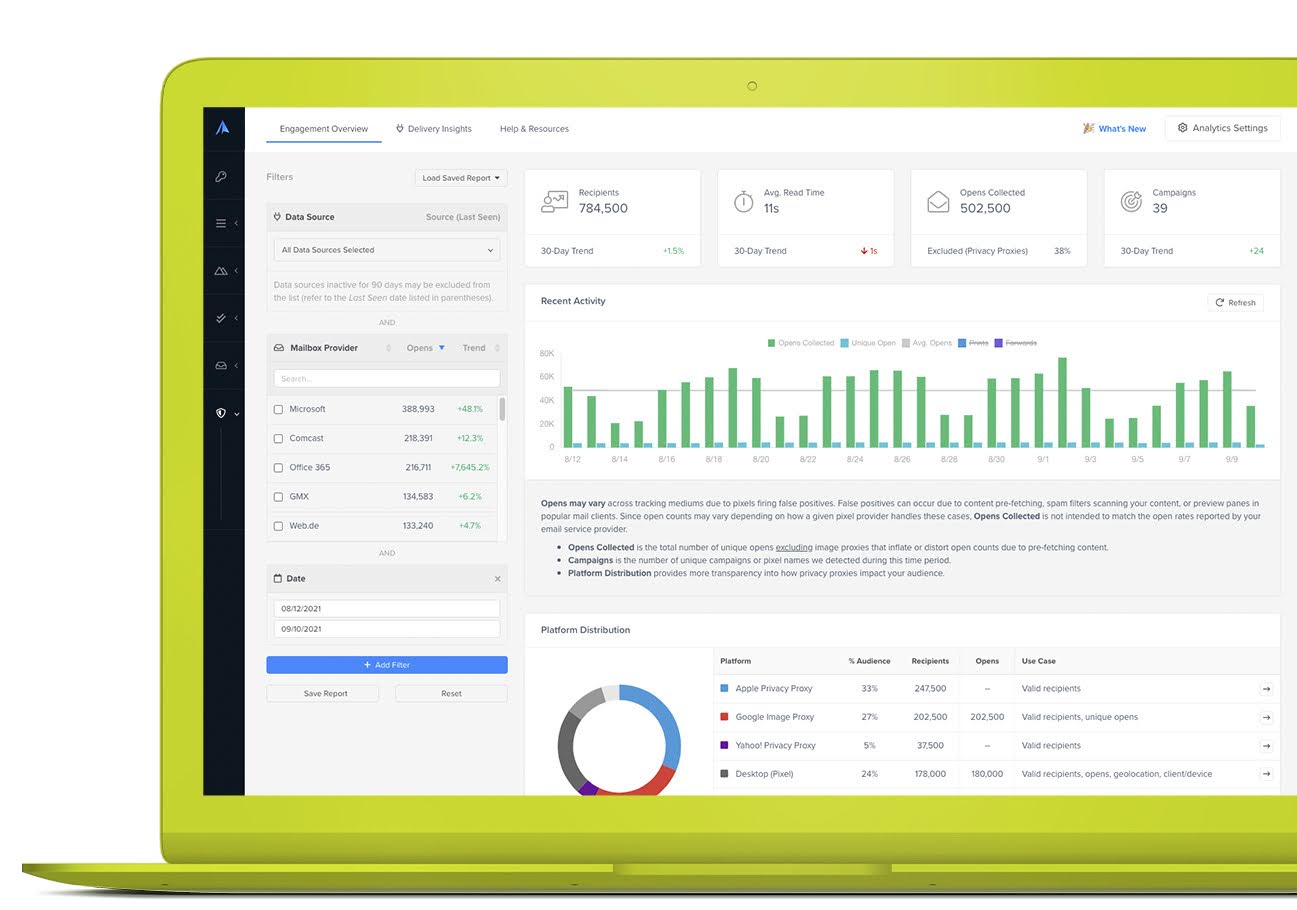1297x910 pixels.
Task: Click the stopwatch icon on Avg. Read Time
Action: (744, 201)
